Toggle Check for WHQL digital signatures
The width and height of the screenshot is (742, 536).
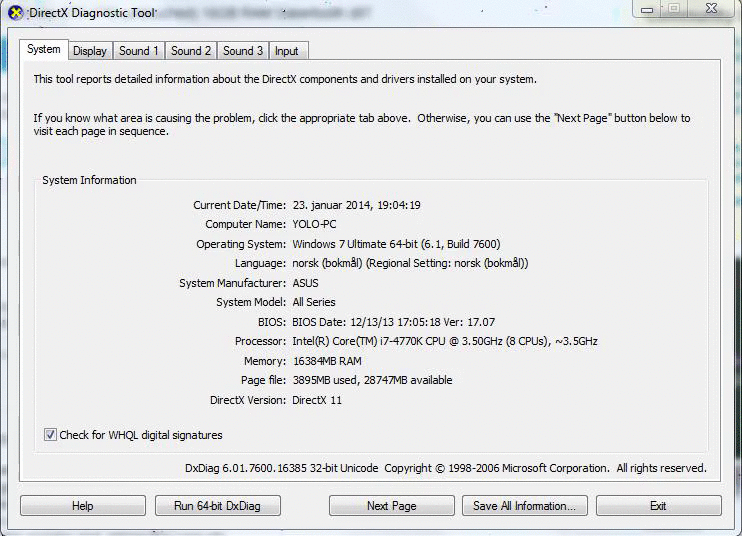[51, 434]
